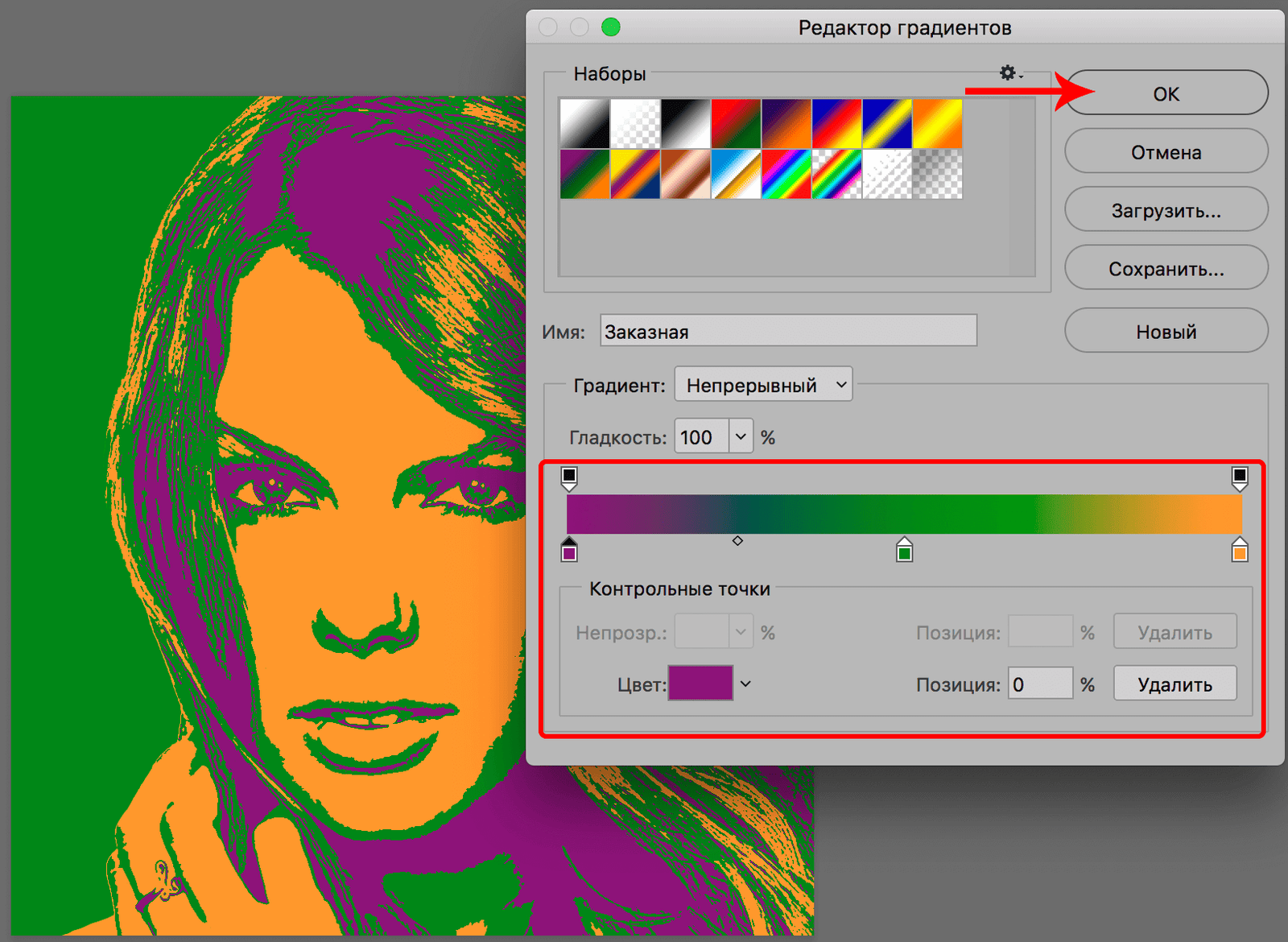
Task: Select the copper gradient preset
Action: pos(686,175)
